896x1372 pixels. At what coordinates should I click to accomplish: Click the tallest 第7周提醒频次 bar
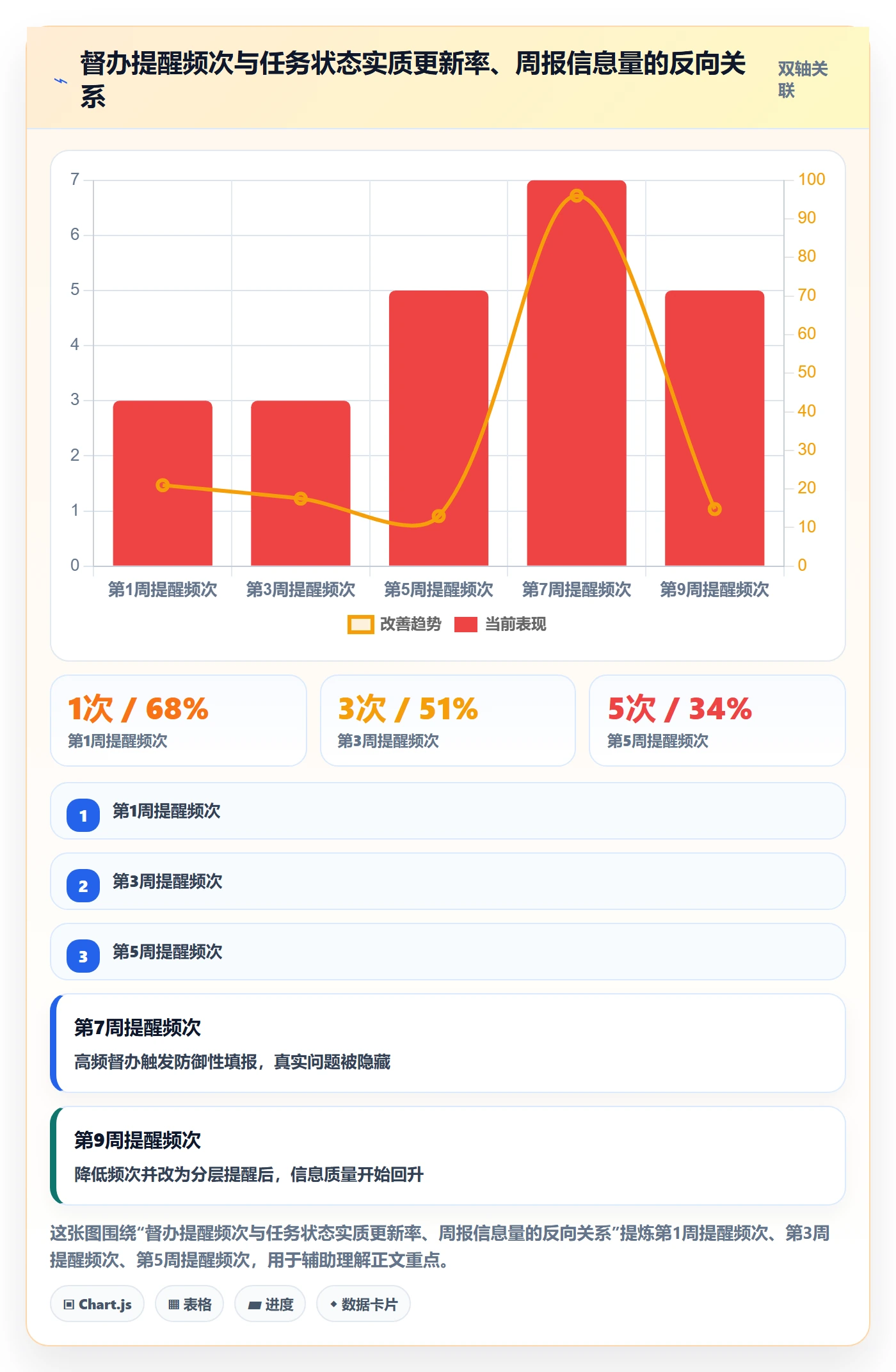pos(577,373)
